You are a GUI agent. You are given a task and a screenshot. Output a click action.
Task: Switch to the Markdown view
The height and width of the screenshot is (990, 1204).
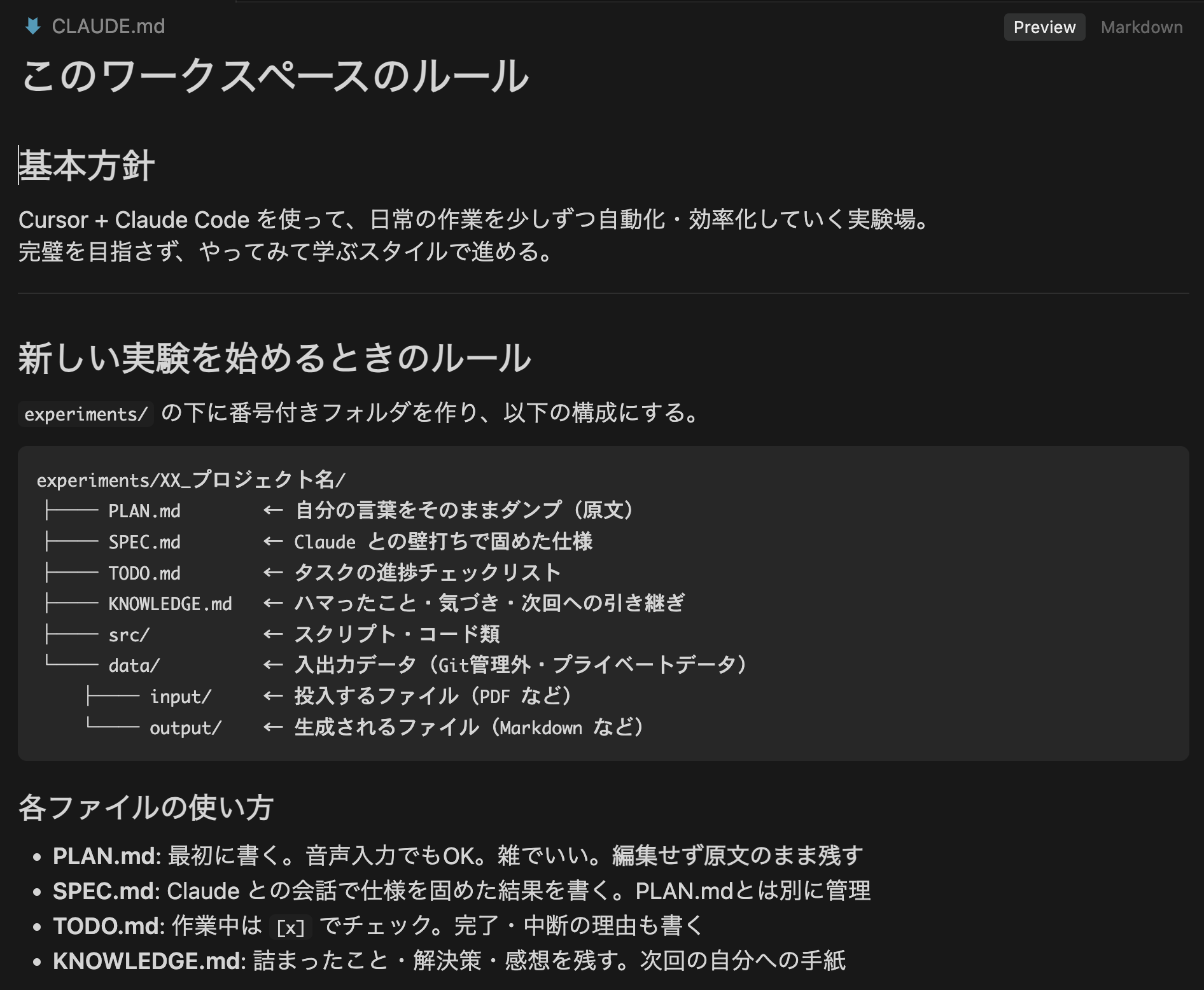pos(1142,27)
